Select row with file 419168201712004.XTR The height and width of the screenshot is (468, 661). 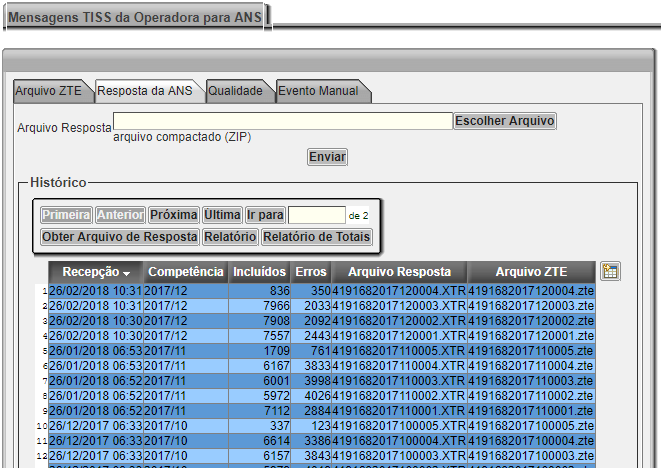399,291
